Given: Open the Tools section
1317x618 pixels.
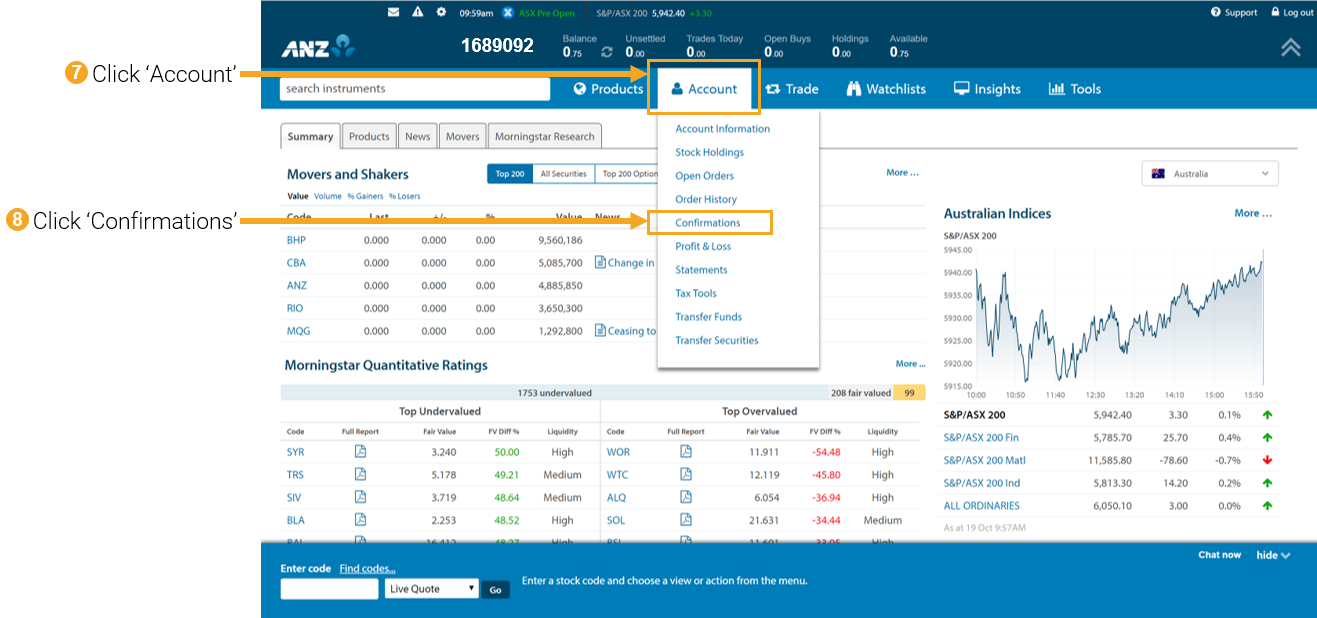Looking at the screenshot, I should coord(1074,88).
